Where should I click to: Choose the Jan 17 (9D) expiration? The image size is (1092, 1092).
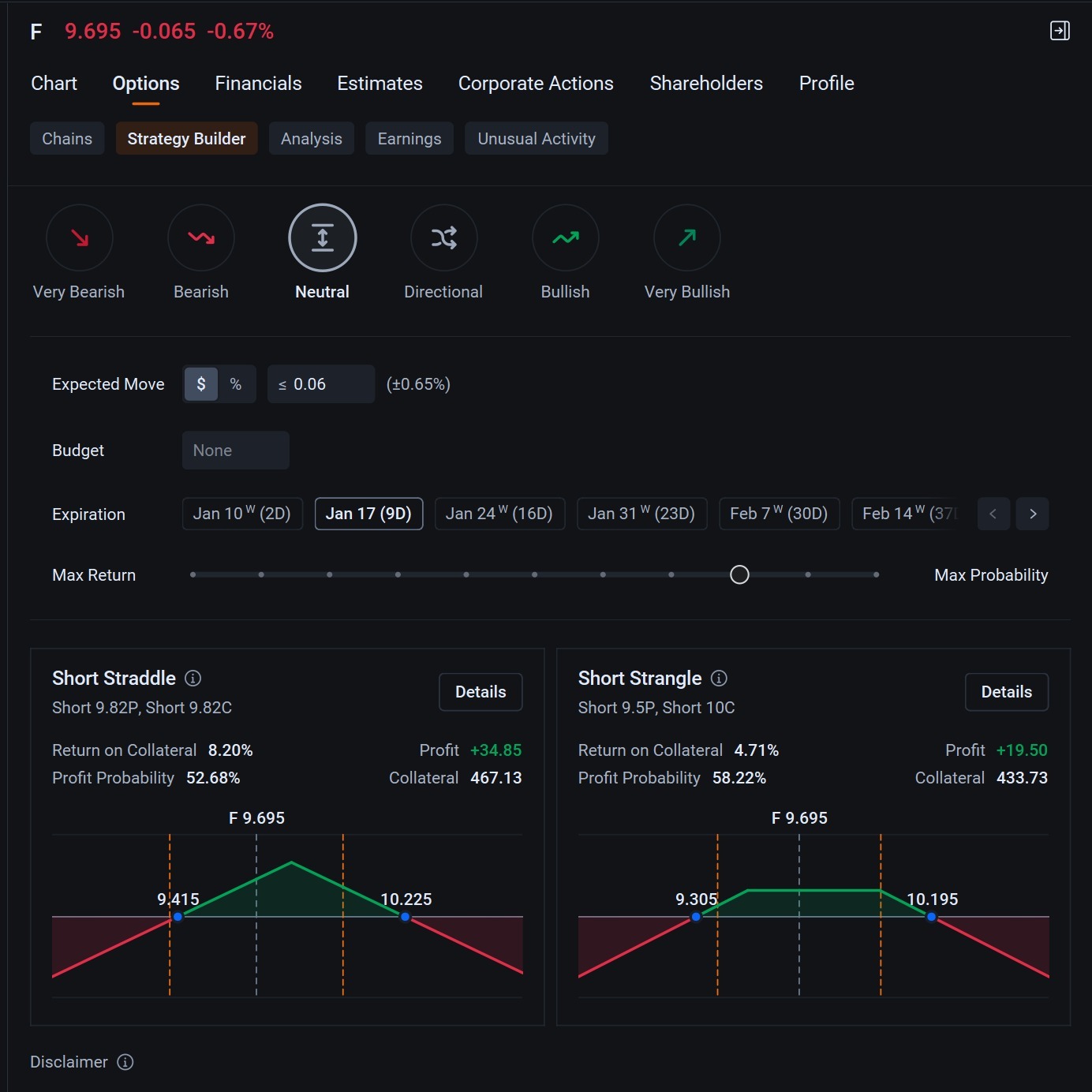368,514
